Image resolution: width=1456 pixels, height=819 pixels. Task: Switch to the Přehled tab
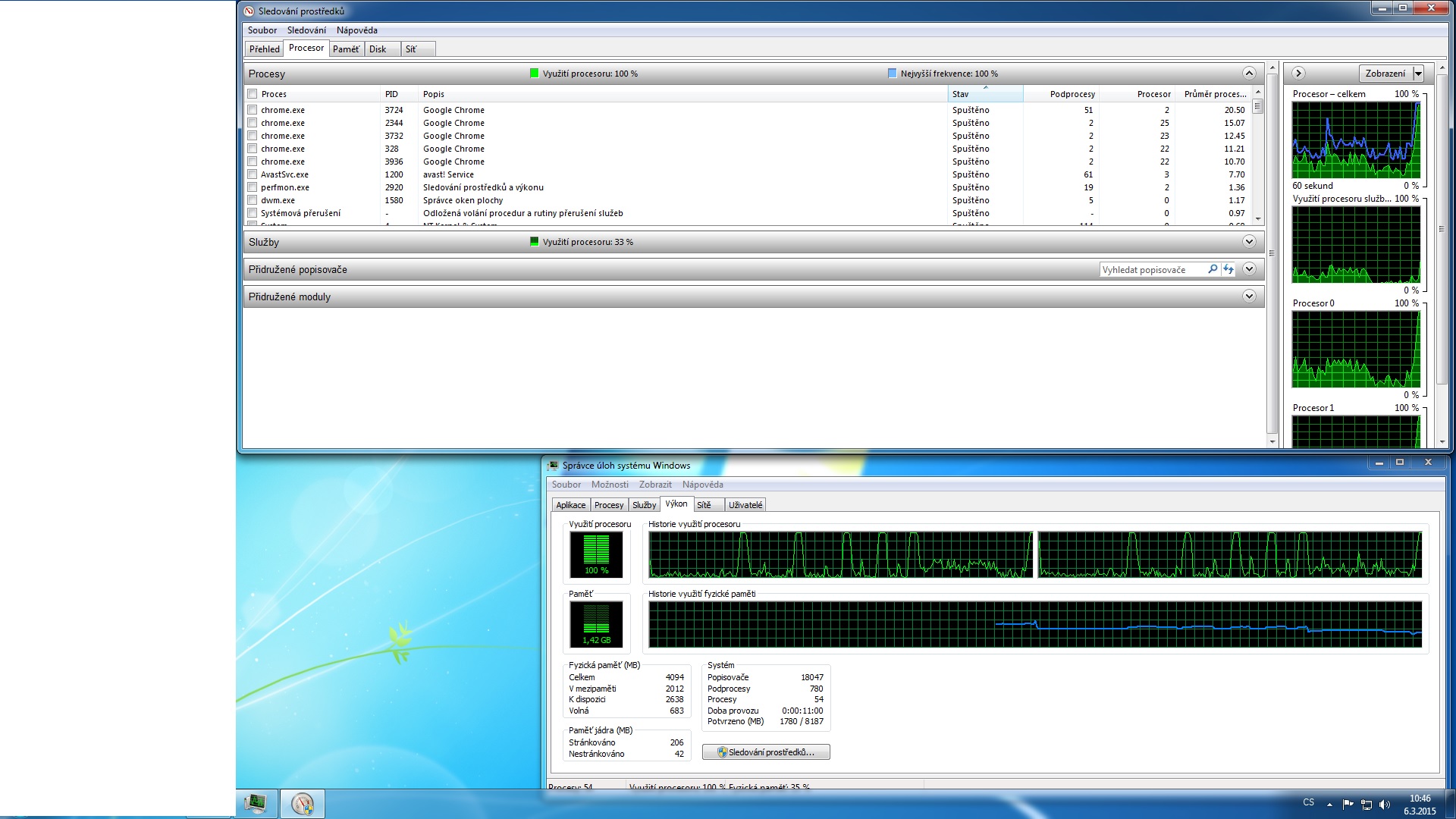tap(265, 49)
